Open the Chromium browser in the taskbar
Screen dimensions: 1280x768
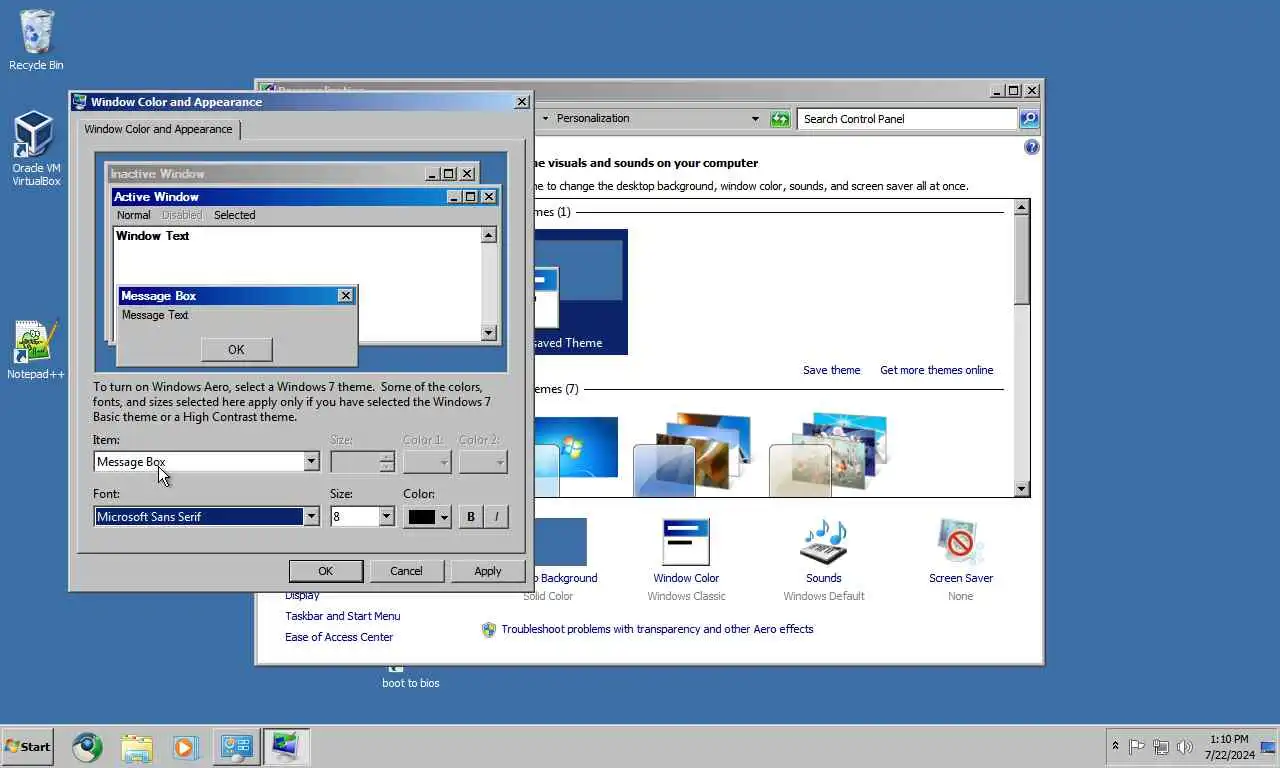coord(87,747)
